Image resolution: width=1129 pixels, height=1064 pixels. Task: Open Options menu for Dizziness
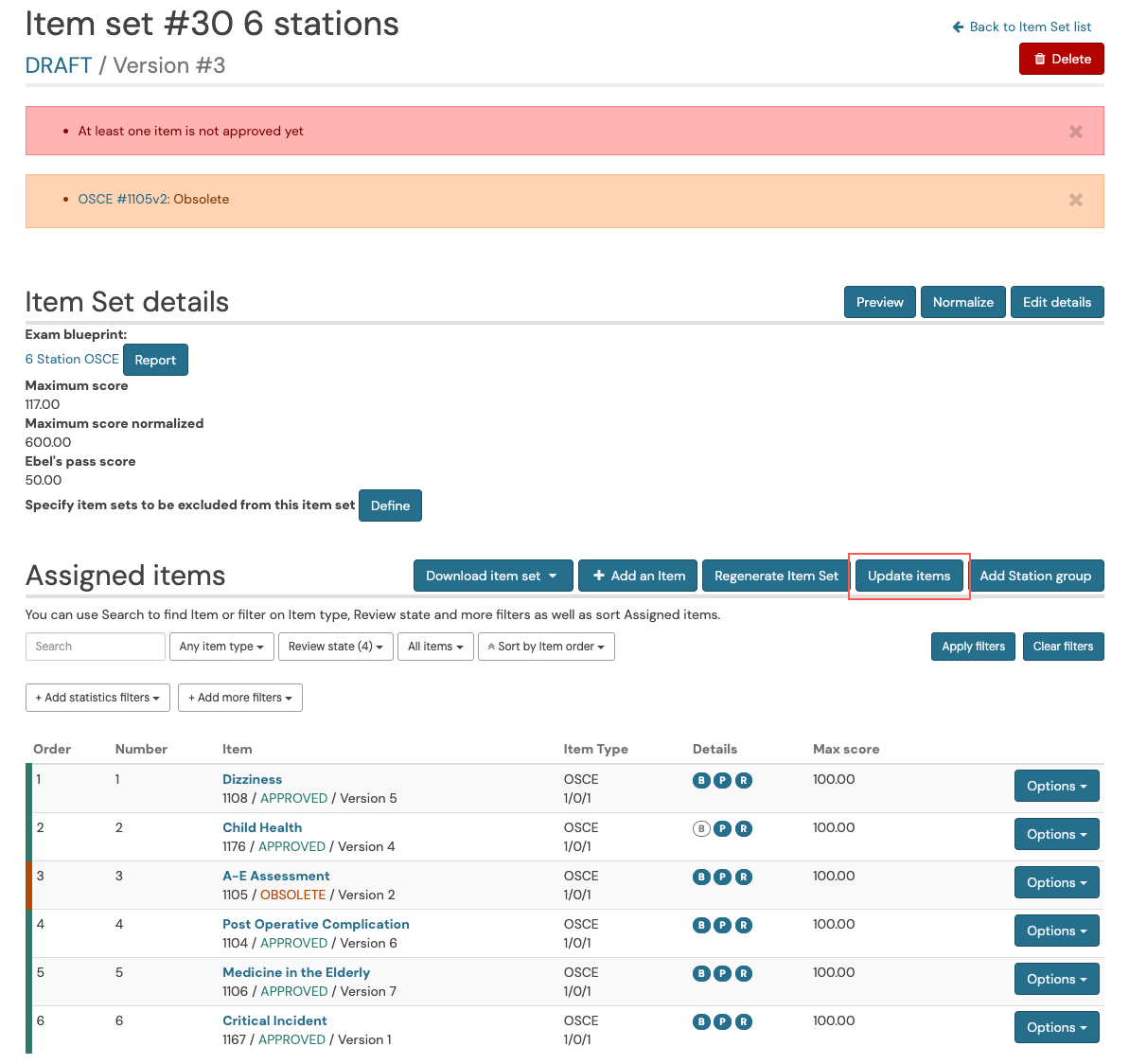tap(1057, 786)
